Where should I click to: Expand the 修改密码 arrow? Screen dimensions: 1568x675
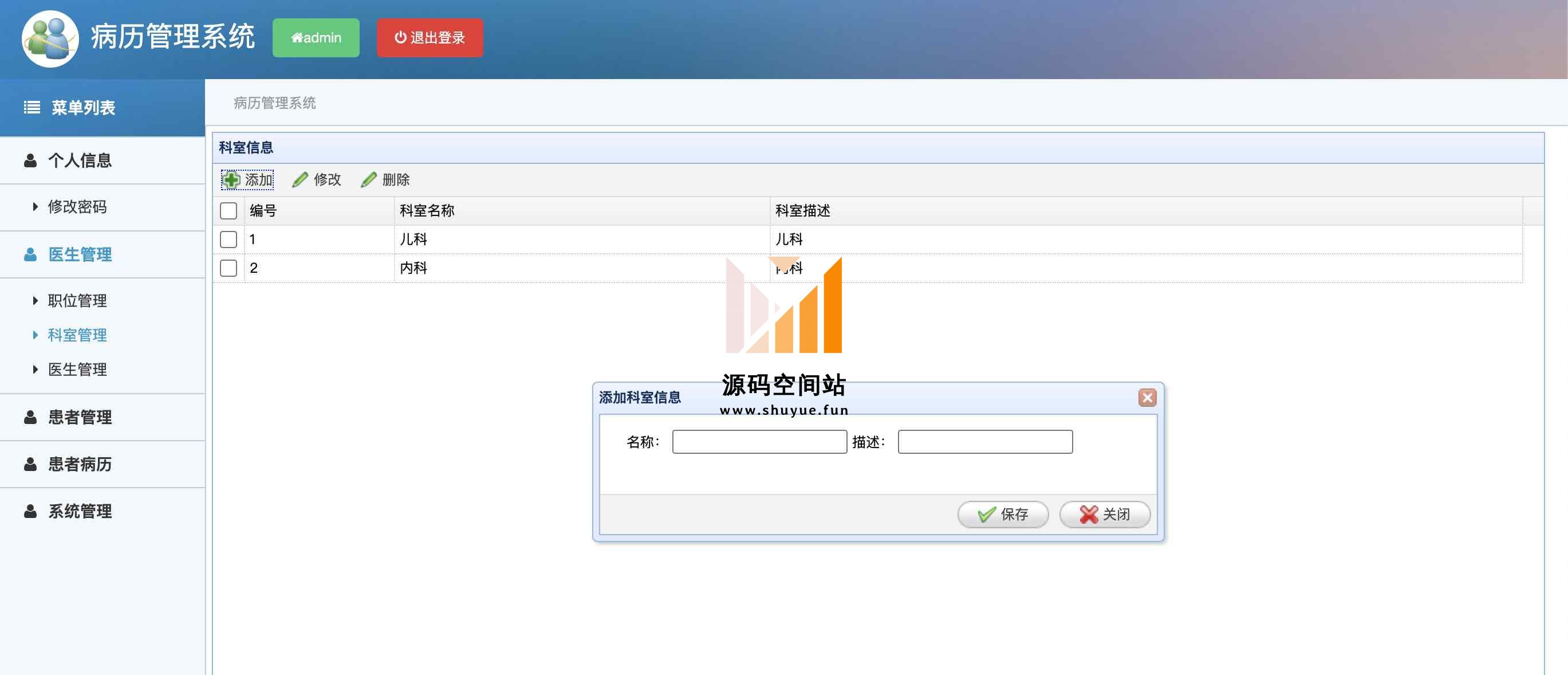[x=36, y=207]
